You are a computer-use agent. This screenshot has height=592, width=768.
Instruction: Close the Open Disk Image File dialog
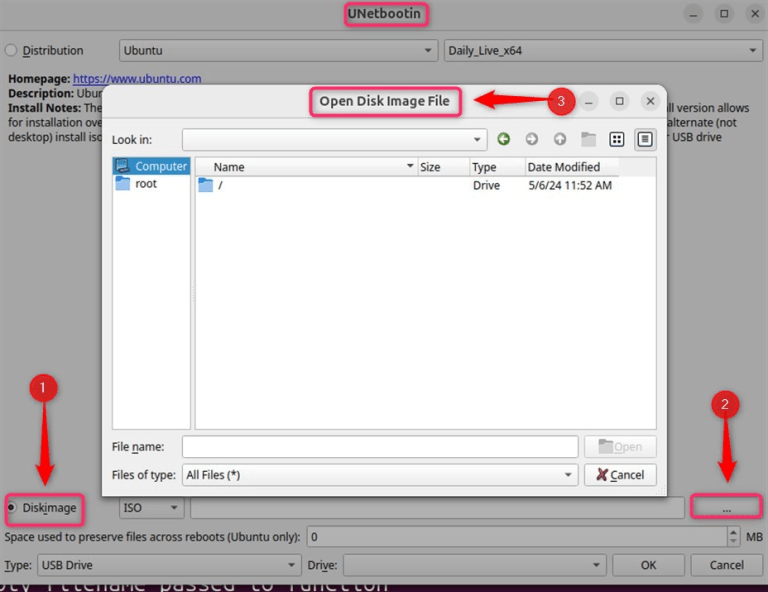pos(650,101)
